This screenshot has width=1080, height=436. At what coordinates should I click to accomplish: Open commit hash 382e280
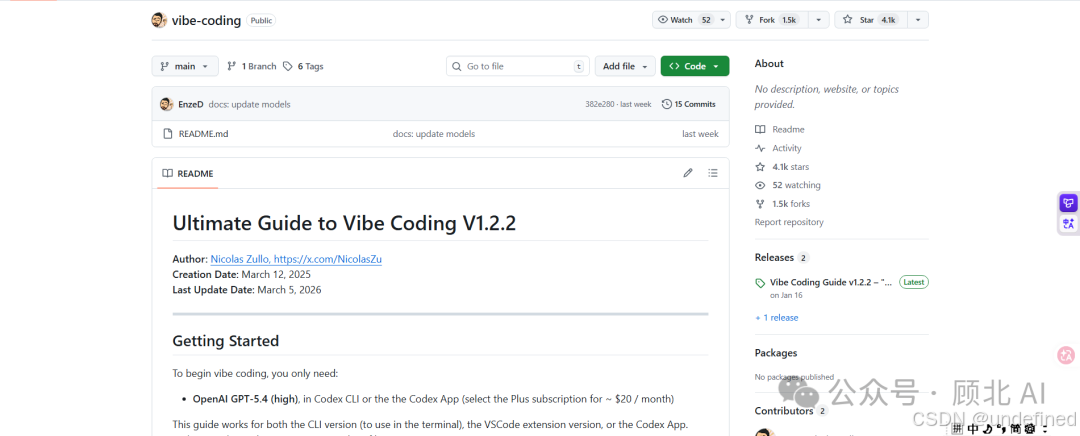600,104
